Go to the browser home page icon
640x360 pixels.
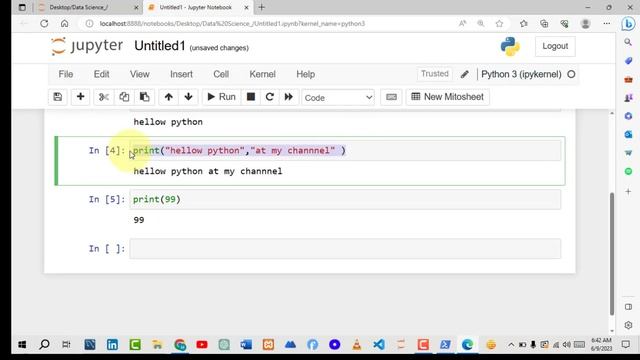pyautogui.click(x=64, y=24)
